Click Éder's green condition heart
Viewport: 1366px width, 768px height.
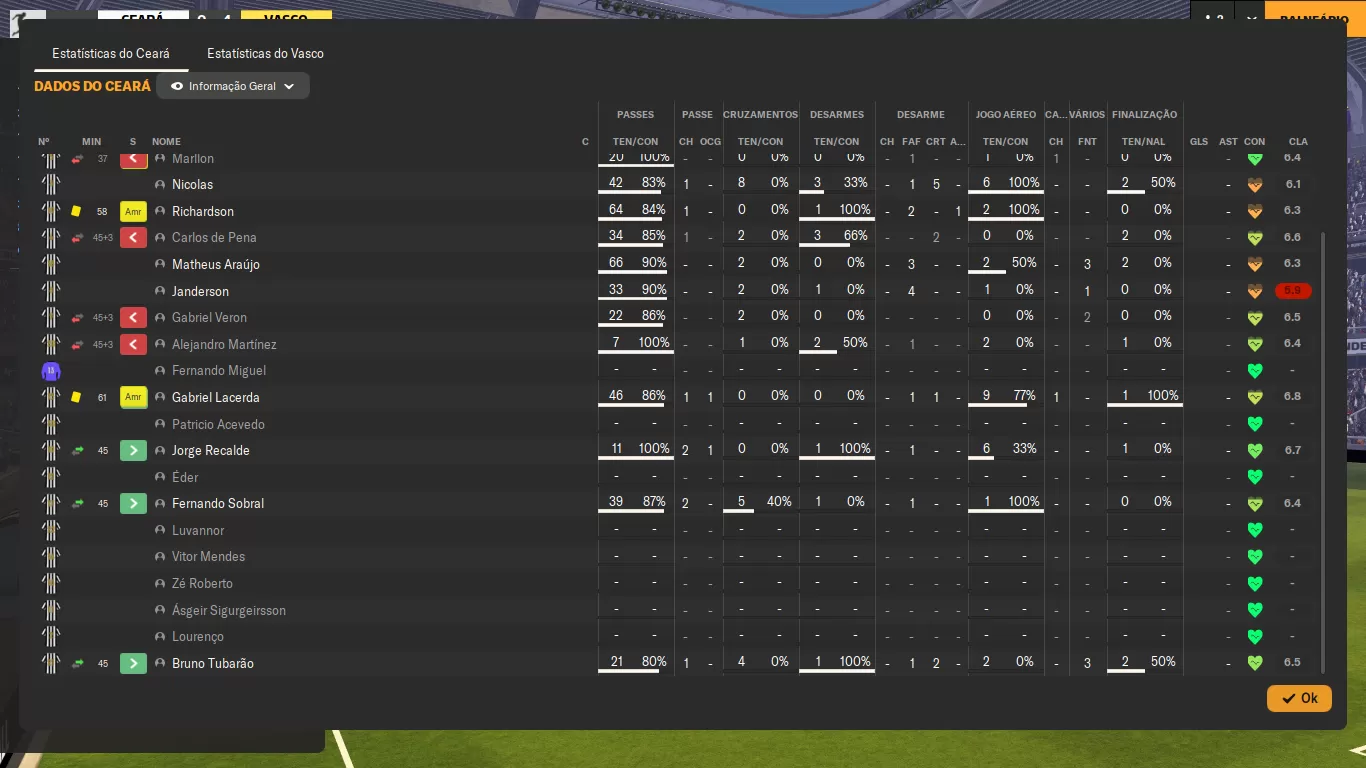click(x=1255, y=477)
